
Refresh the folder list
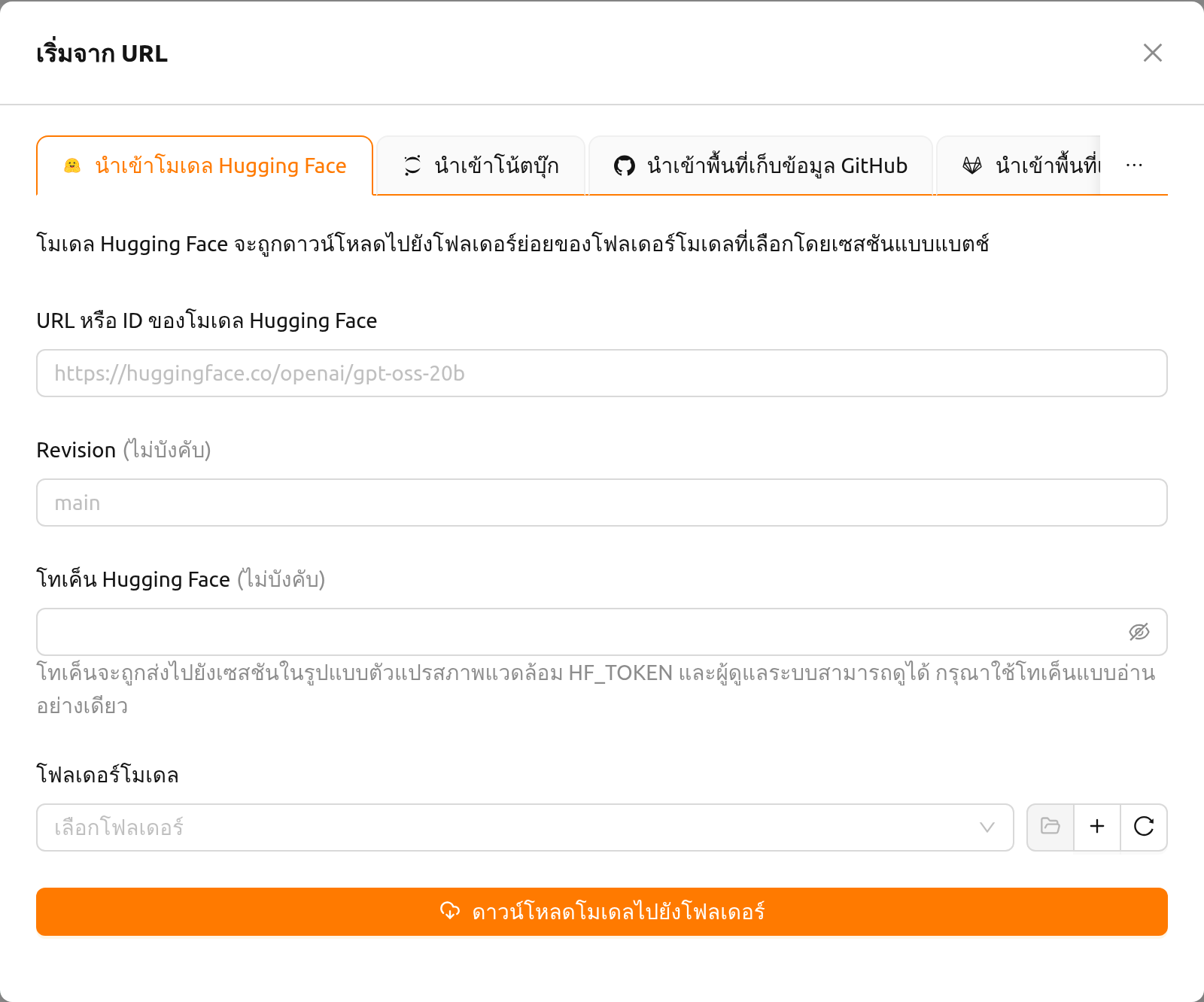coord(1144,827)
